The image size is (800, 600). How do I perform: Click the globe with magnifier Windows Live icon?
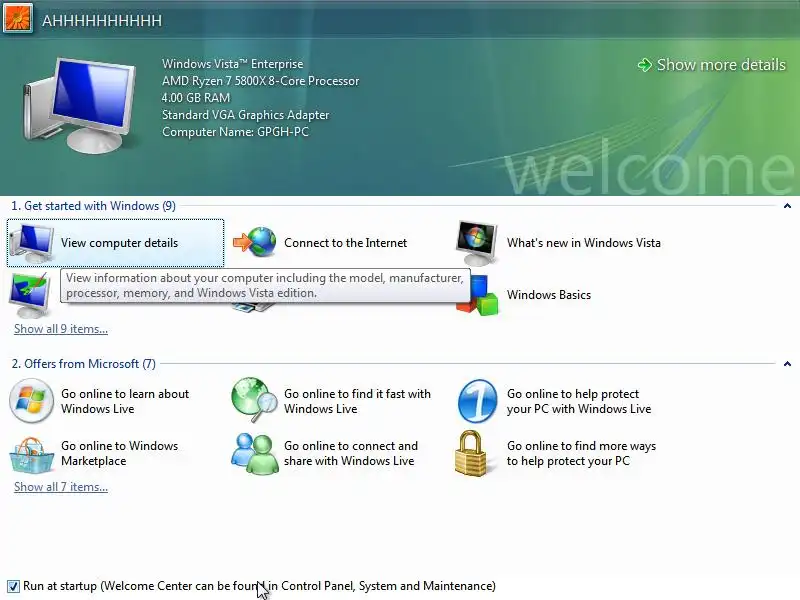pos(254,399)
